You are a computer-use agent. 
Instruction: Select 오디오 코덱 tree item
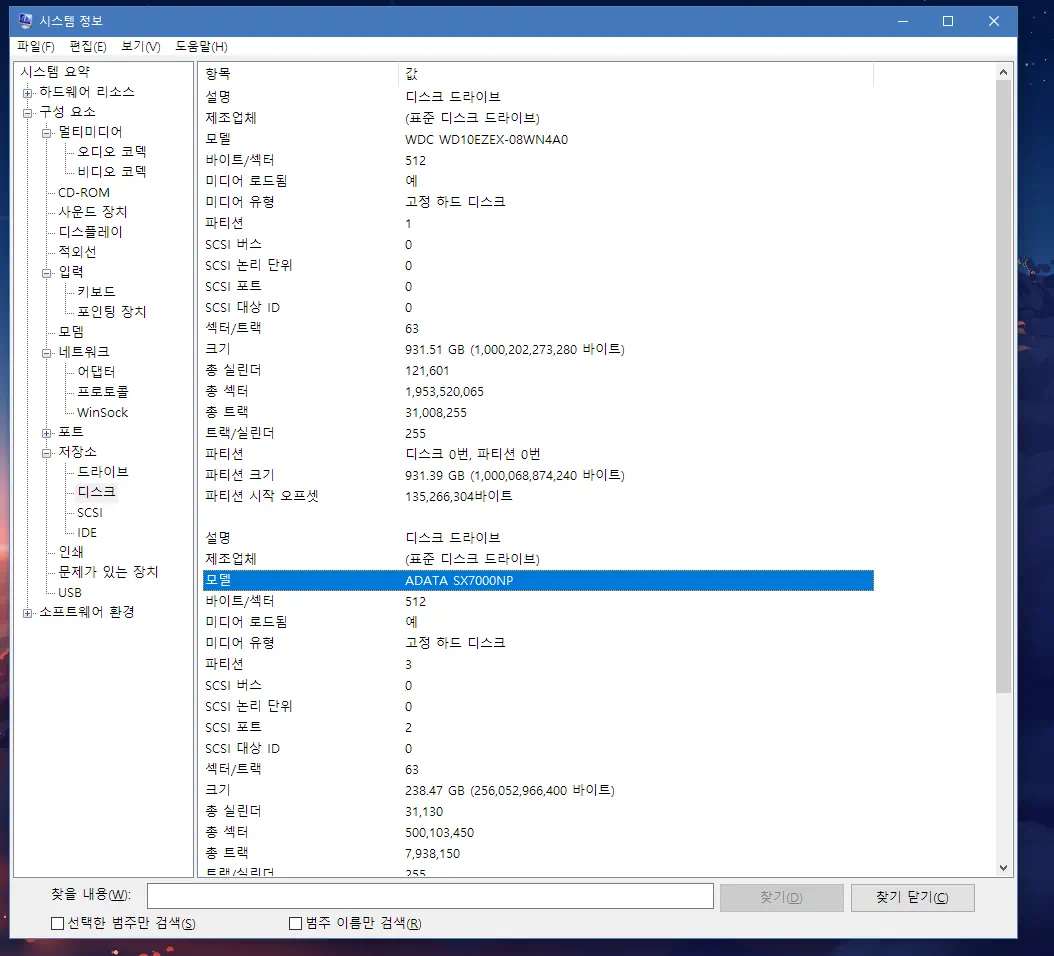(x=112, y=152)
